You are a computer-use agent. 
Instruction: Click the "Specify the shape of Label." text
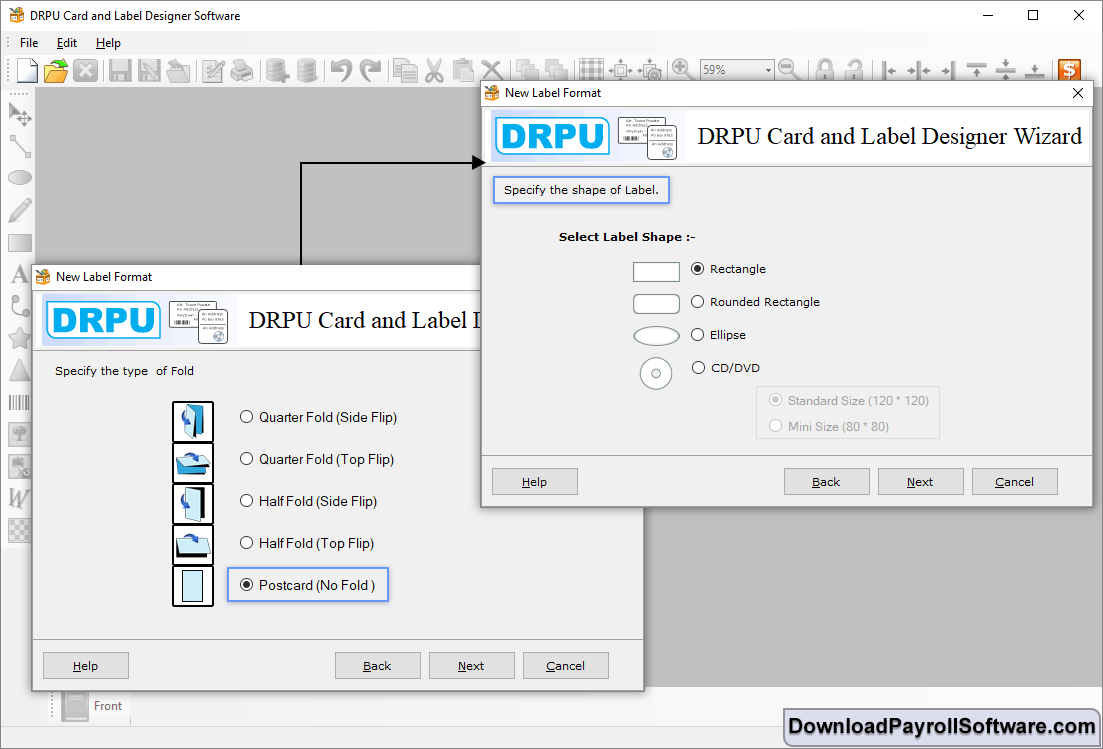point(581,190)
